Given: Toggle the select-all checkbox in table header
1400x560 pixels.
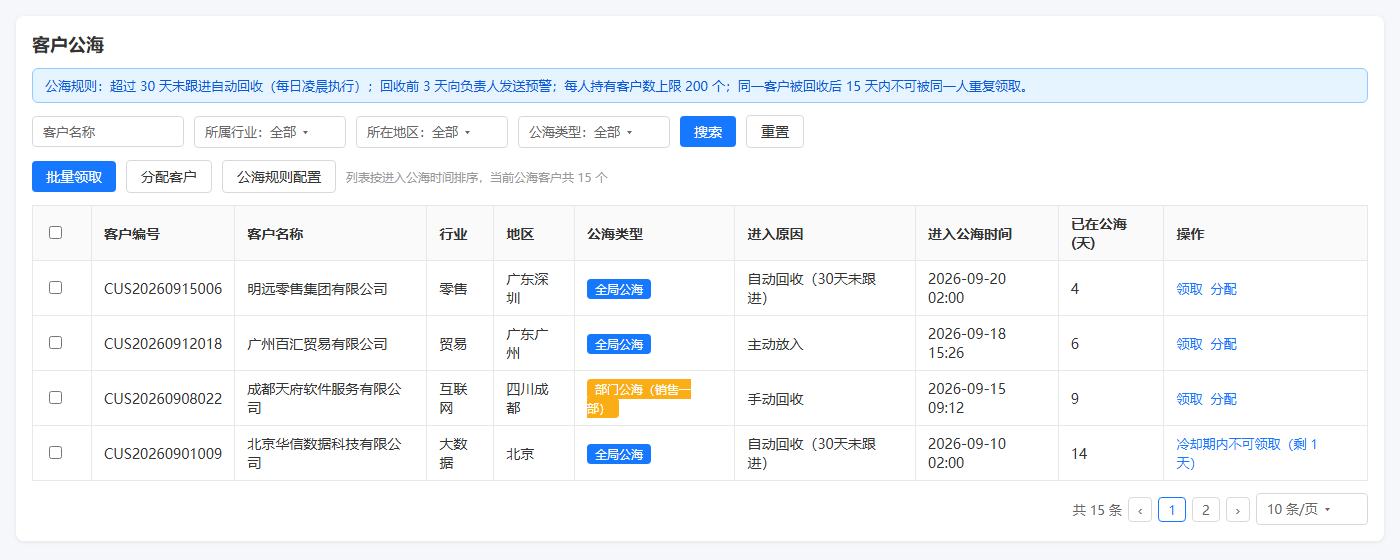Looking at the screenshot, I should (55, 232).
